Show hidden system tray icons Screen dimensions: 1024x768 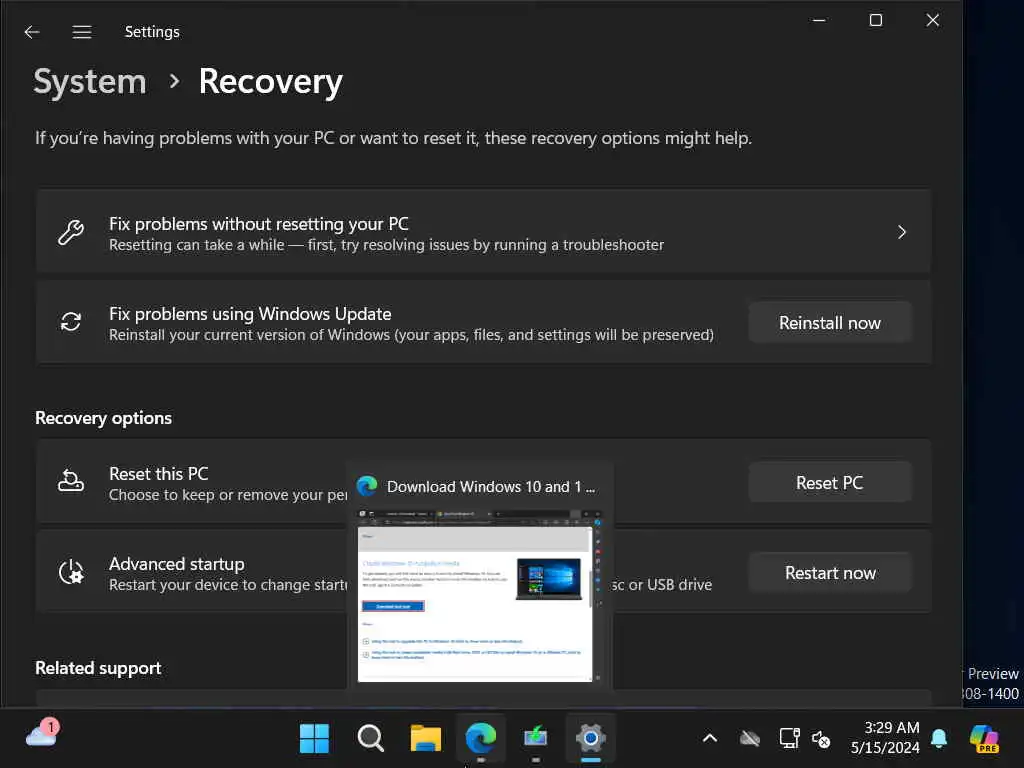point(710,739)
